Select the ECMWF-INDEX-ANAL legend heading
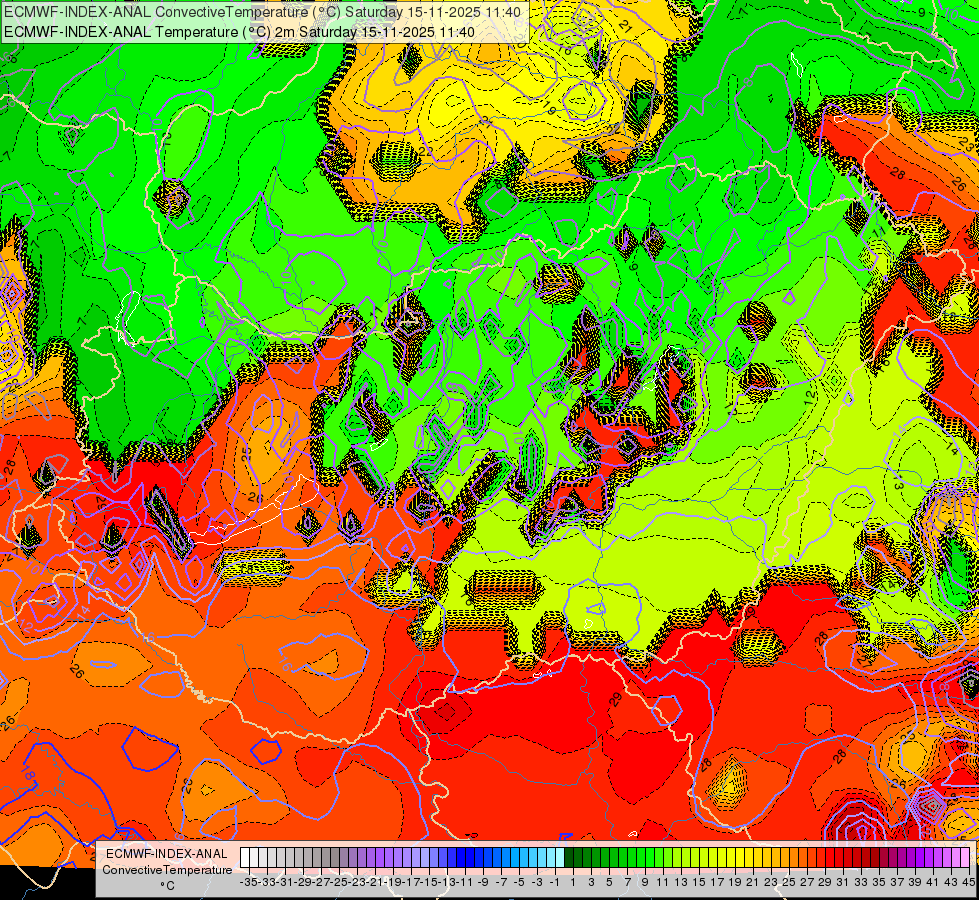979x900 pixels. pos(167,854)
